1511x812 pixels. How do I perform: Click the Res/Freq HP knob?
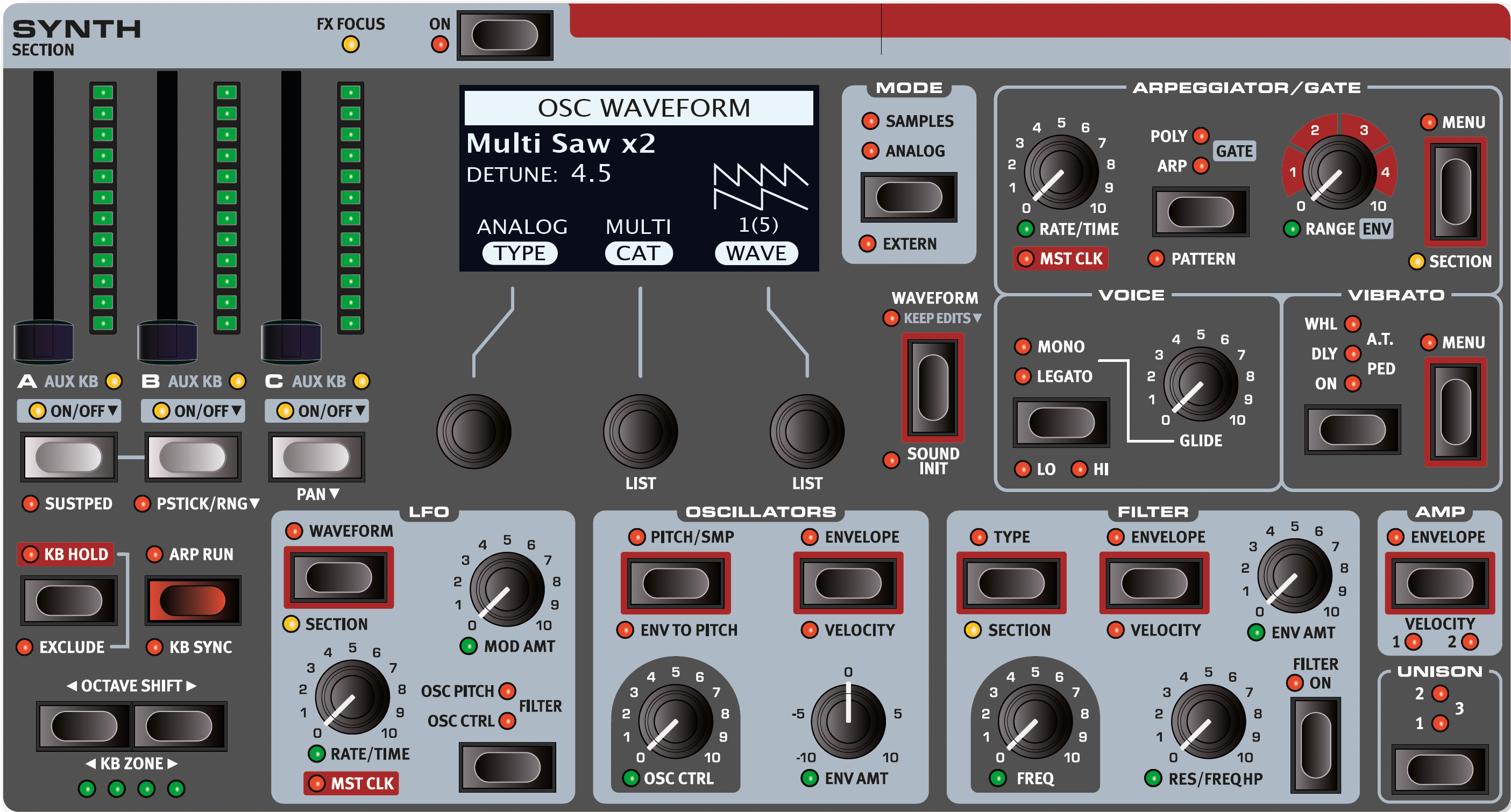[x=1208, y=721]
